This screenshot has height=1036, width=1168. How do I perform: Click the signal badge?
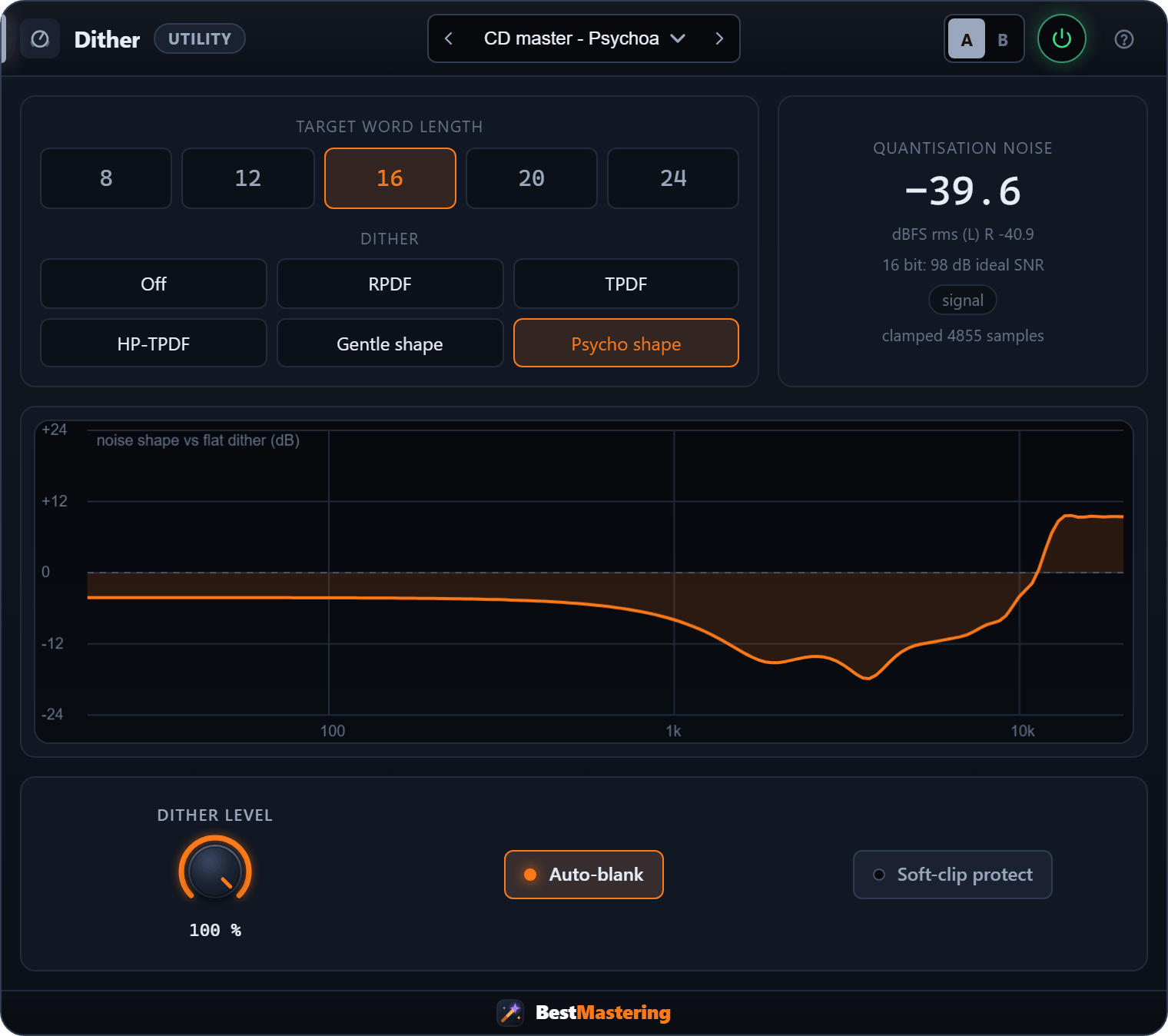pyautogui.click(x=963, y=301)
